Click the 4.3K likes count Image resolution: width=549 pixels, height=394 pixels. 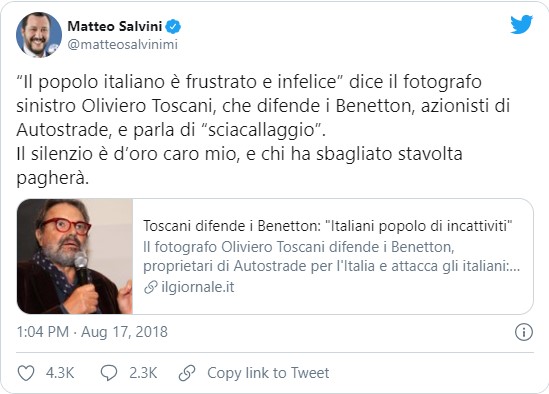pyautogui.click(x=60, y=373)
